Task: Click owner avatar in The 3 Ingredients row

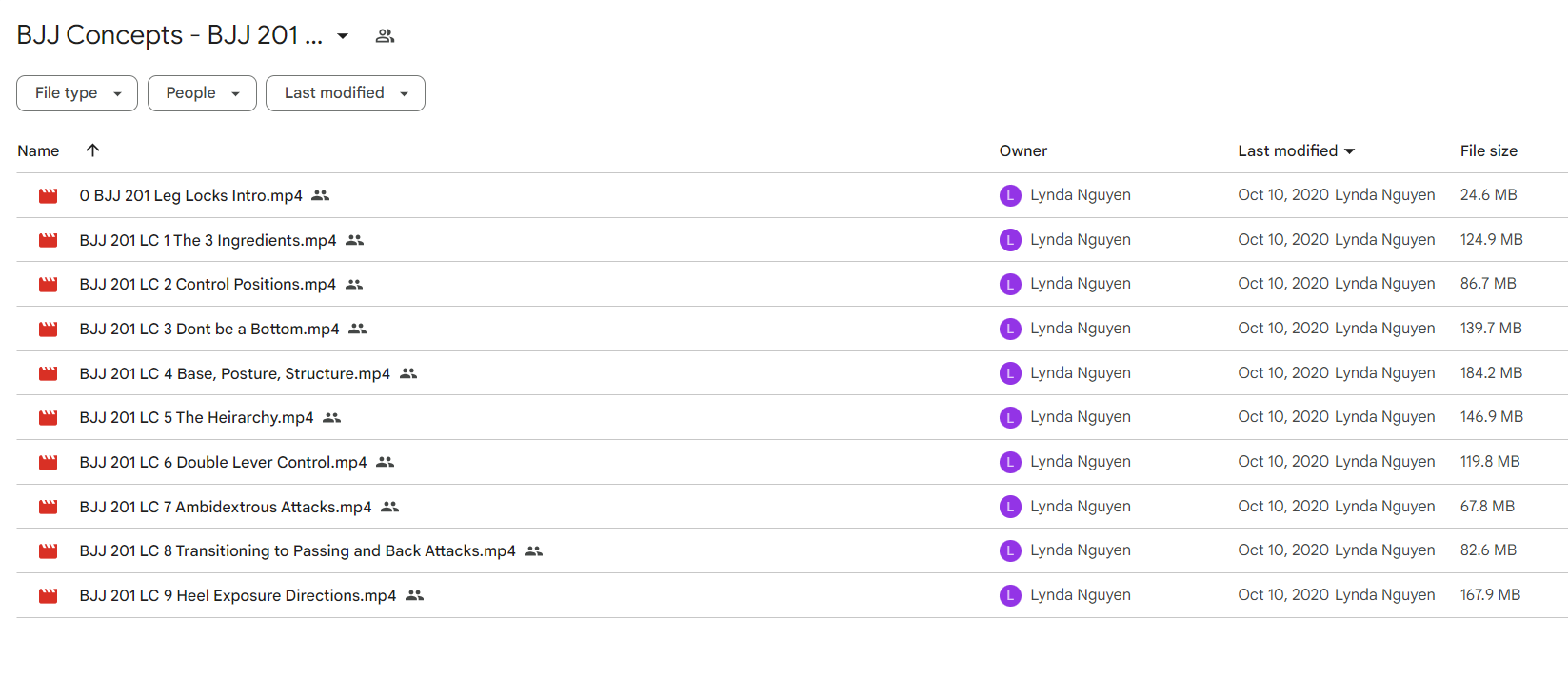Action: point(1010,240)
